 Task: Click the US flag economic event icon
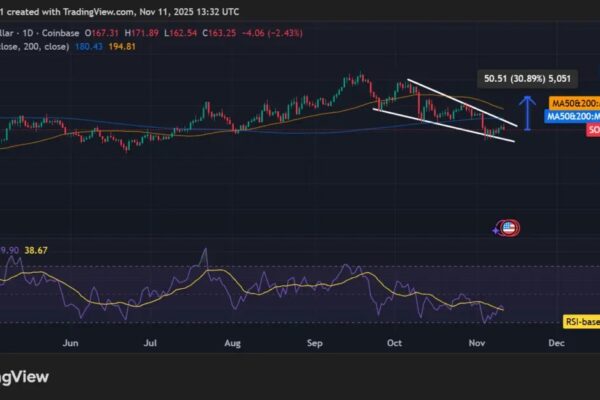pyautogui.click(x=509, y=228)
